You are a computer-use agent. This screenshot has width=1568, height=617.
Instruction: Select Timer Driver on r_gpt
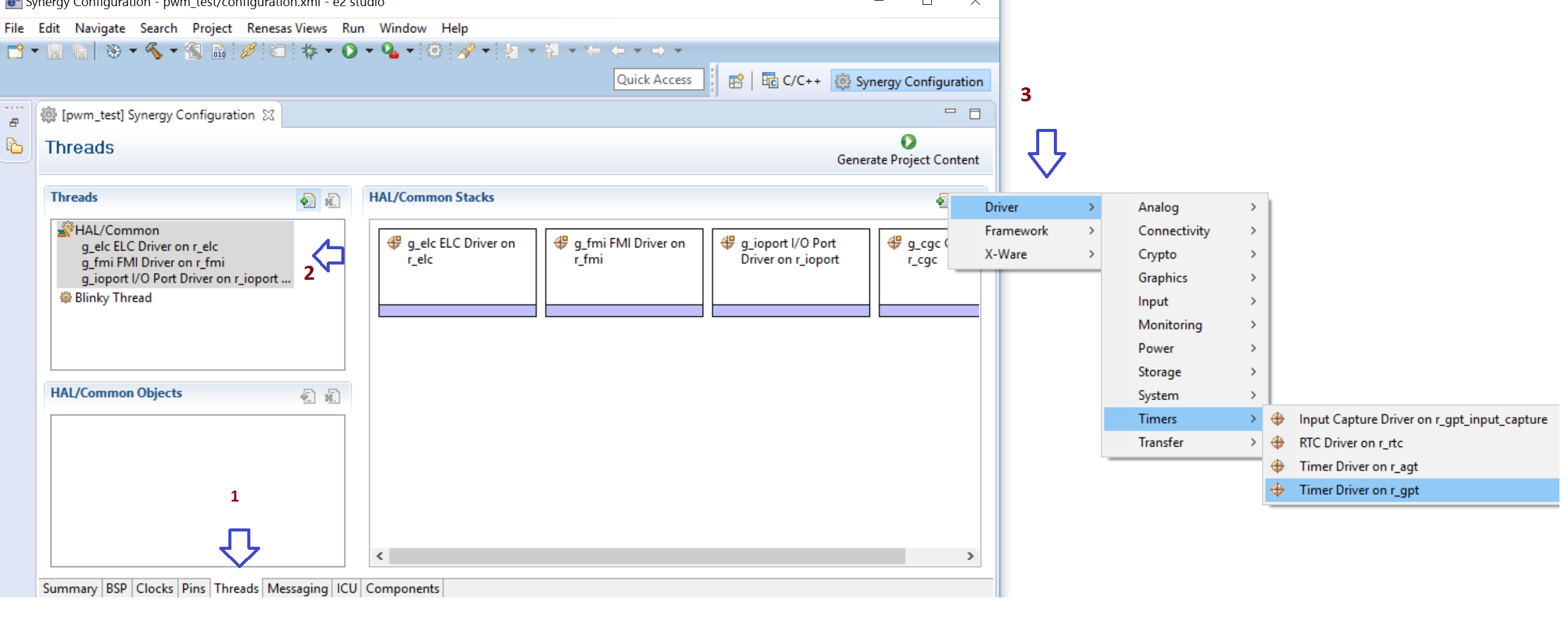(x=1360, y=490)
